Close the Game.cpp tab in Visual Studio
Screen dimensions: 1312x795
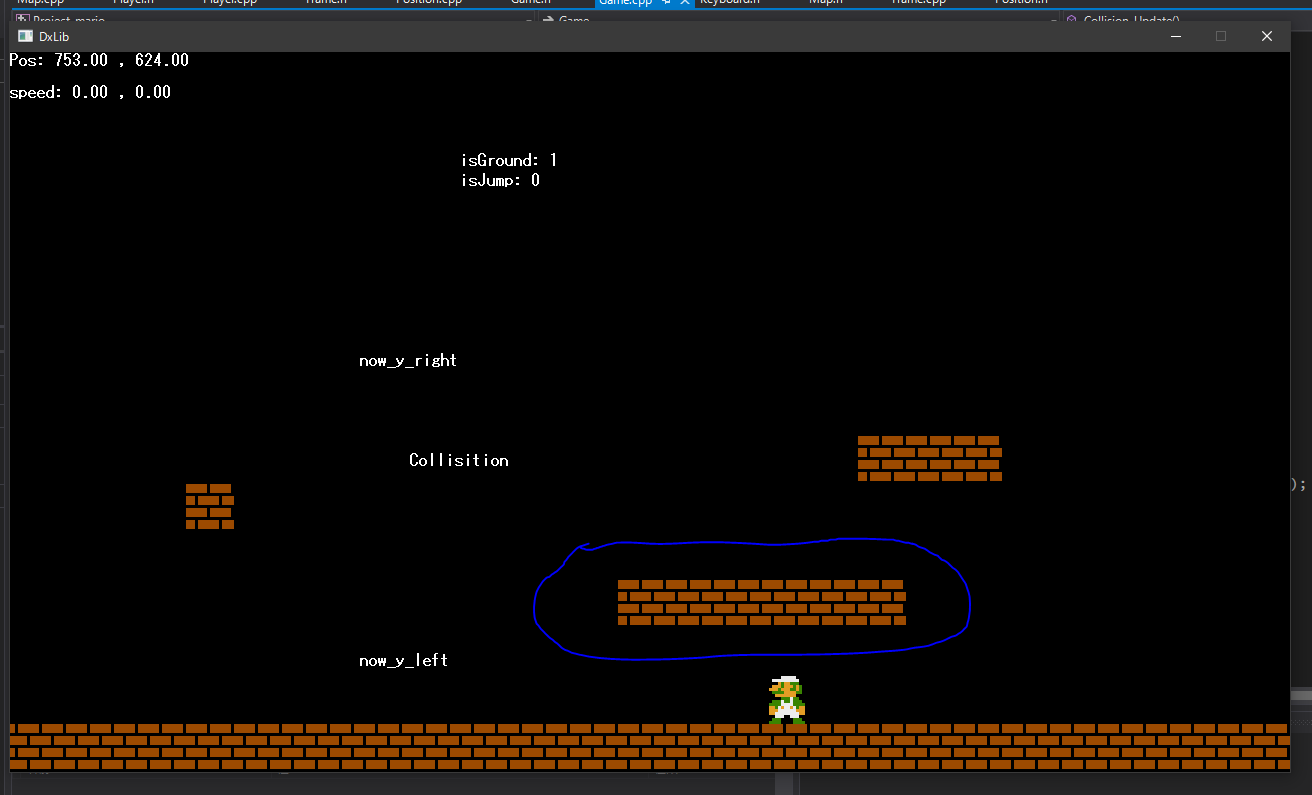click(x=684, y=3)
